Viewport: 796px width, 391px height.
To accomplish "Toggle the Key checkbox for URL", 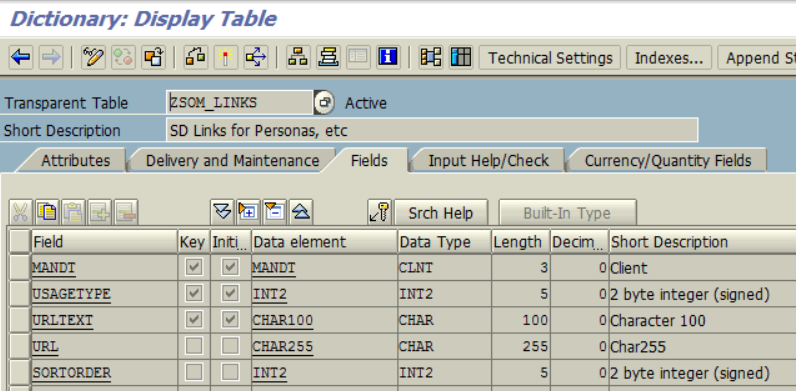I will [x=193, y=346].
